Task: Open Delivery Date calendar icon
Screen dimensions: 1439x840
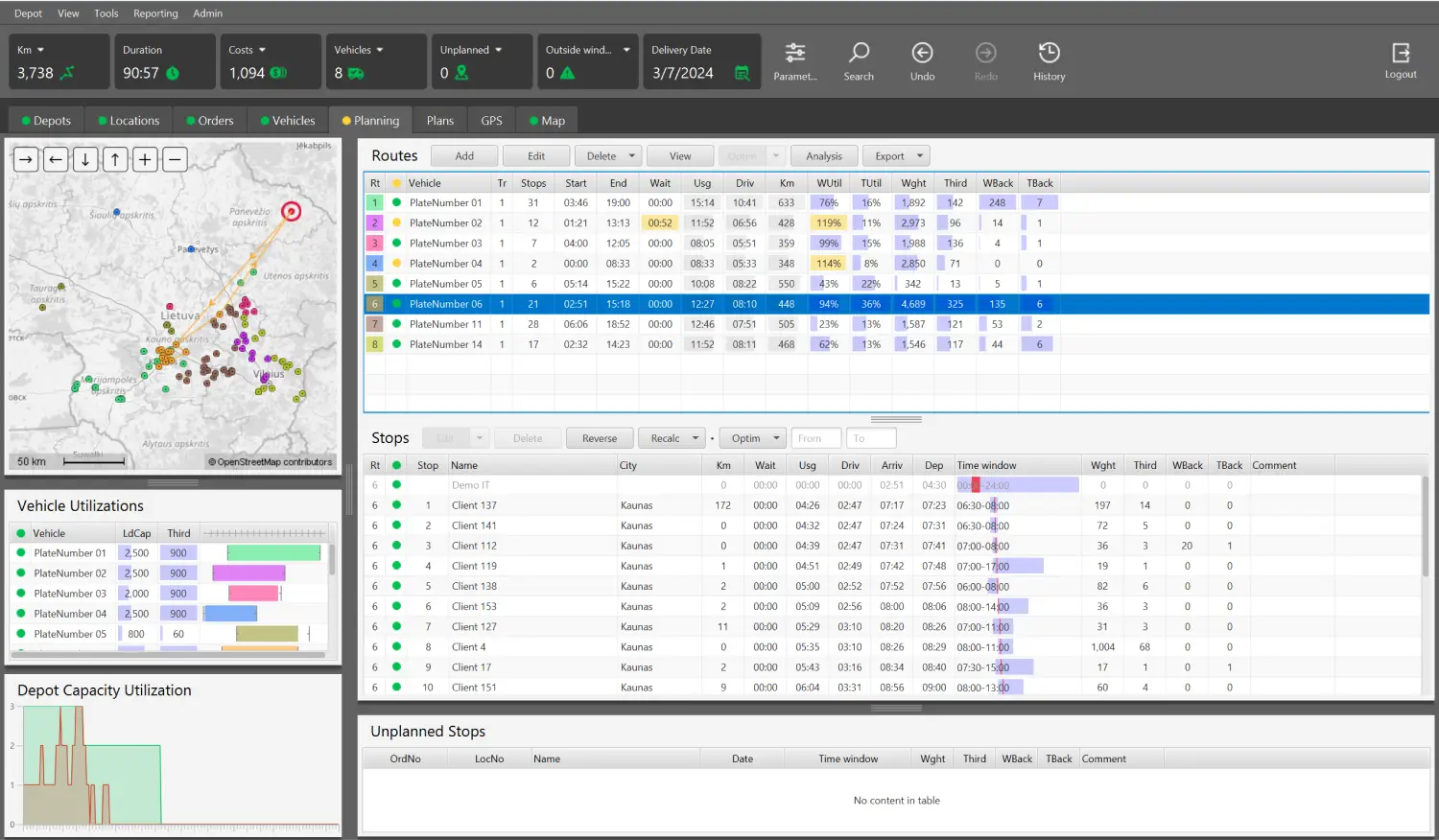Action: [x=742, y=73]
